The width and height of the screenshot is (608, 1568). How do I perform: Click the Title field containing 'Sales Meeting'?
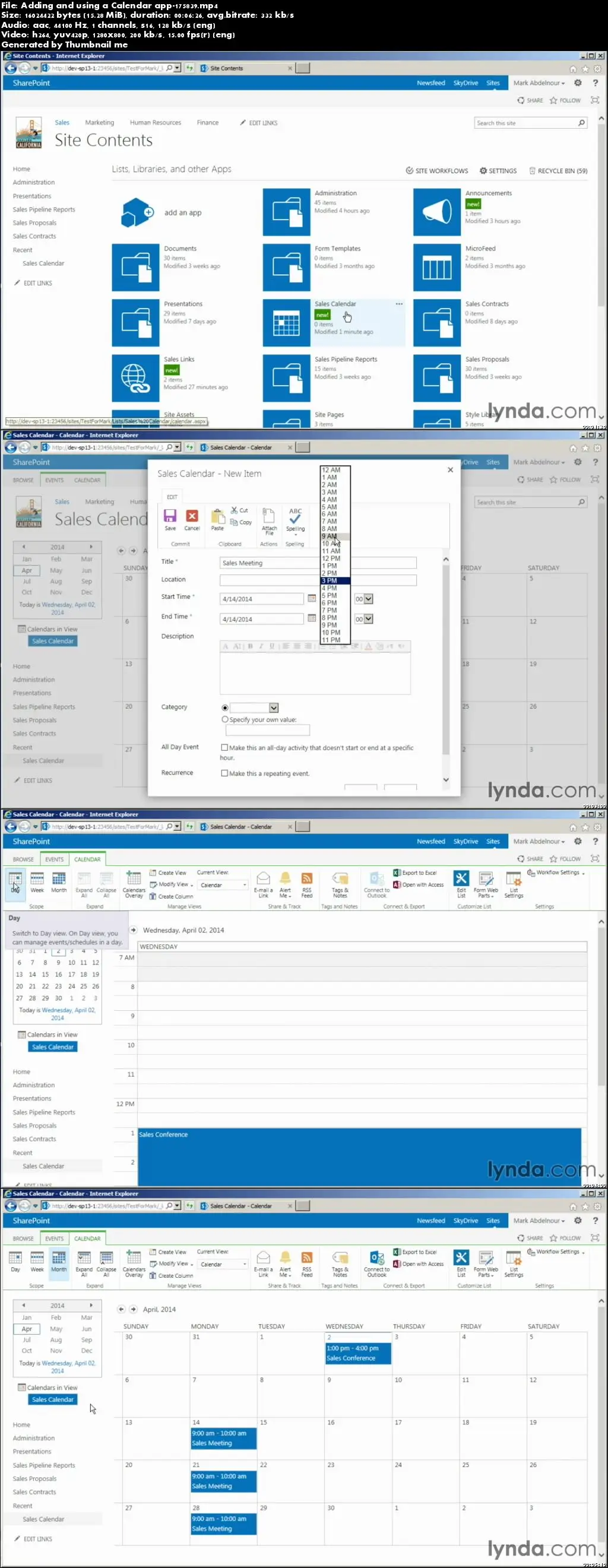coord(318,563)
